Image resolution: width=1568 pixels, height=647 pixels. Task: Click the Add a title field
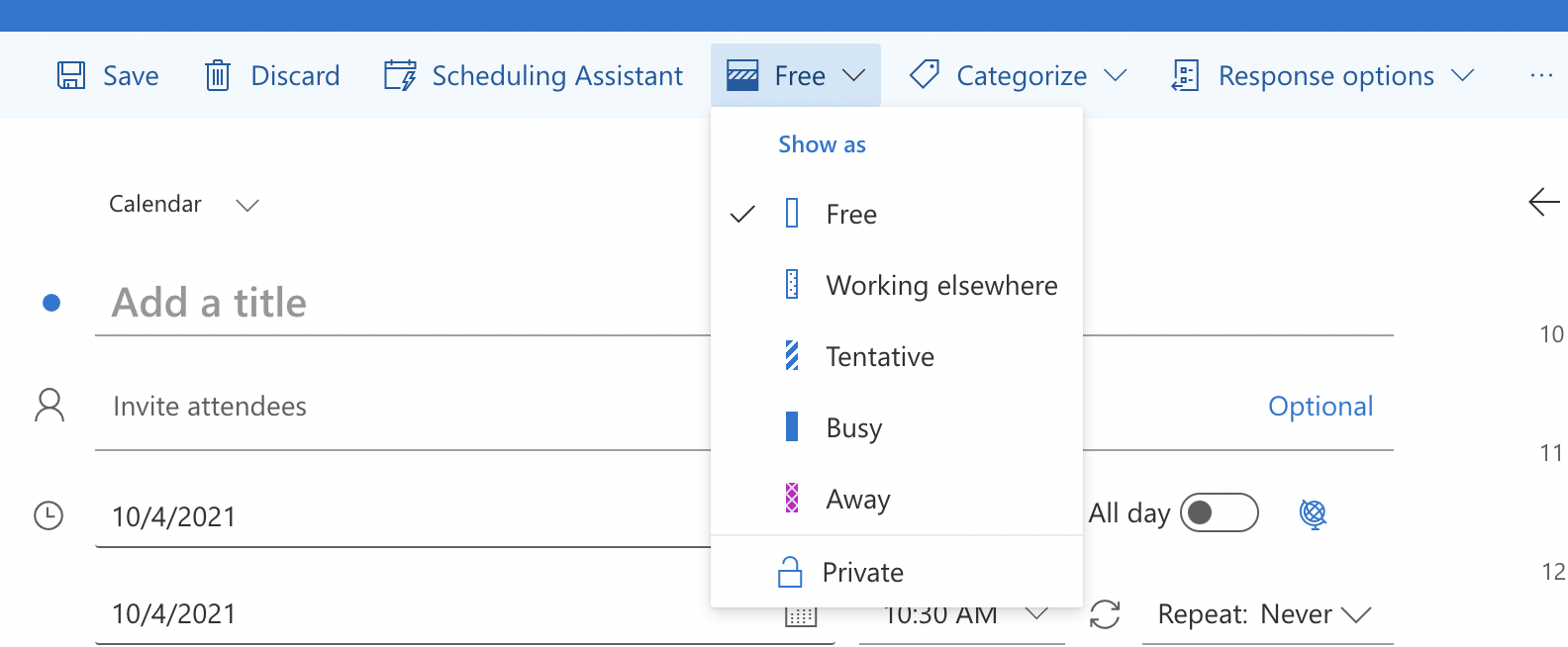click(x=396, y=303)
